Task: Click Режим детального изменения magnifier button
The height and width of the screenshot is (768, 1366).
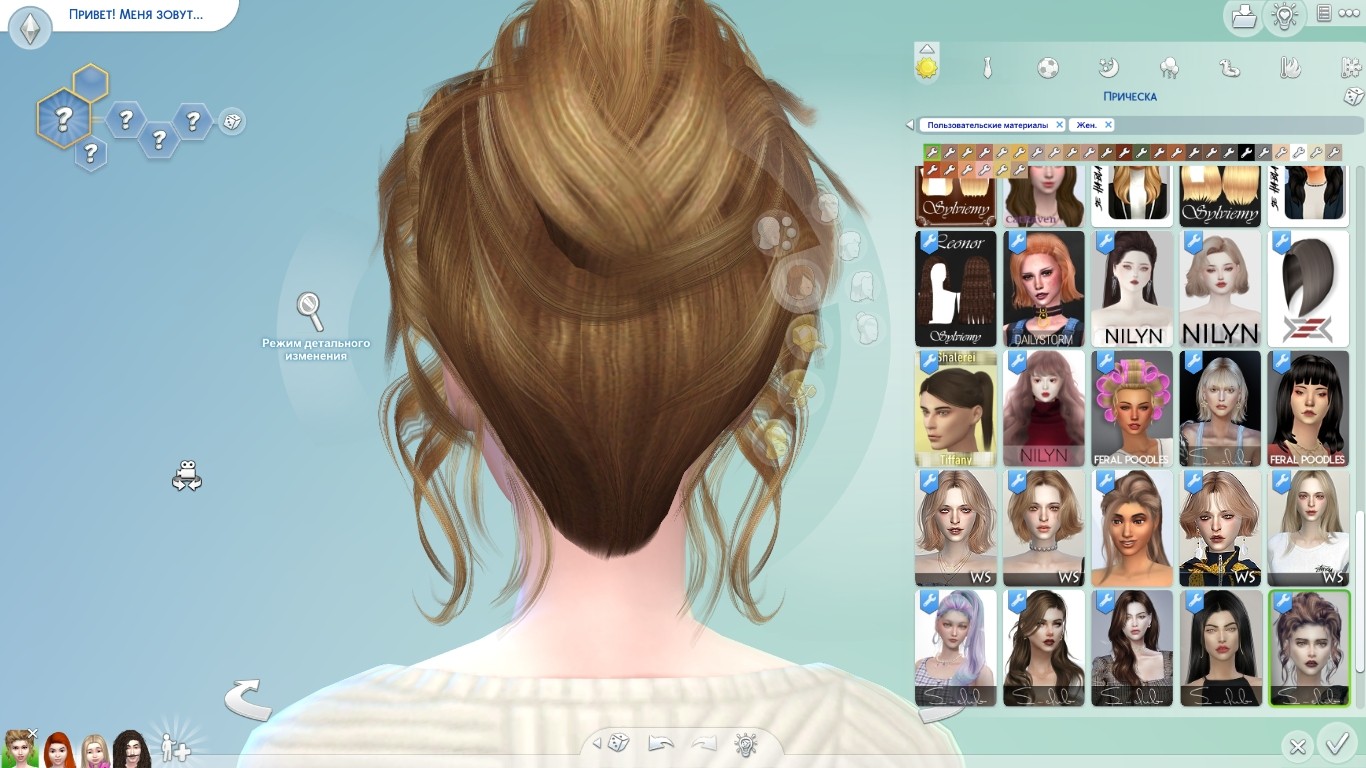Action: click(x=310, y=312)
